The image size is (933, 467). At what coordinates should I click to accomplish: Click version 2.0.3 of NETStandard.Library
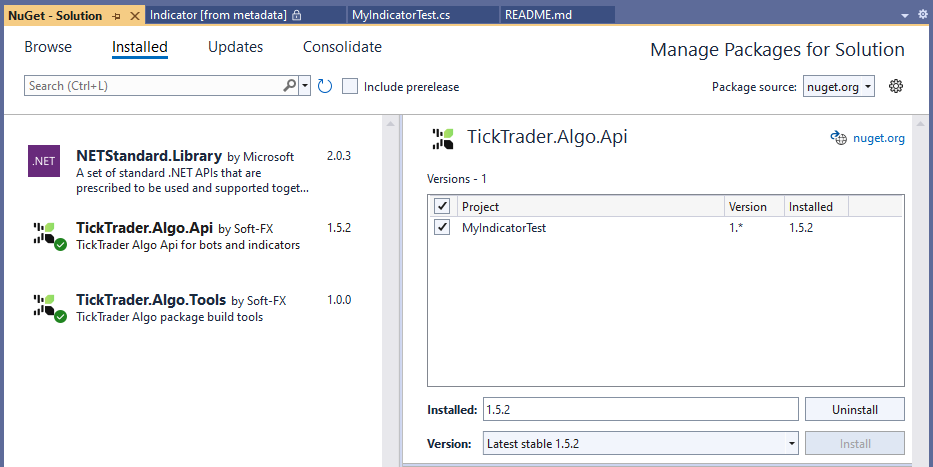[339, 156]
